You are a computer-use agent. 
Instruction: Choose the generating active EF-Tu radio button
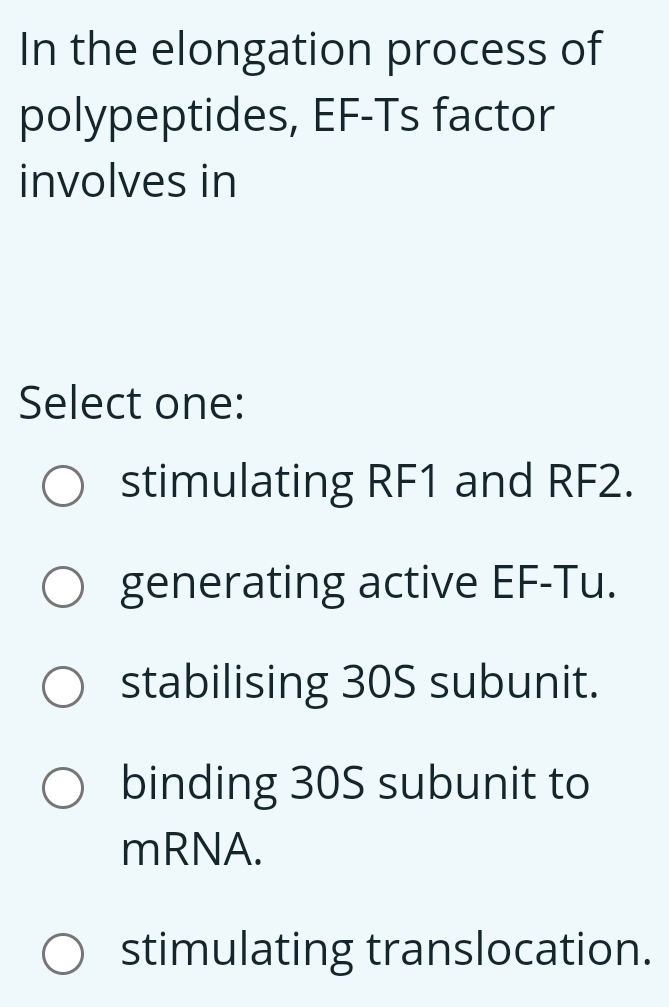(63, 587)
